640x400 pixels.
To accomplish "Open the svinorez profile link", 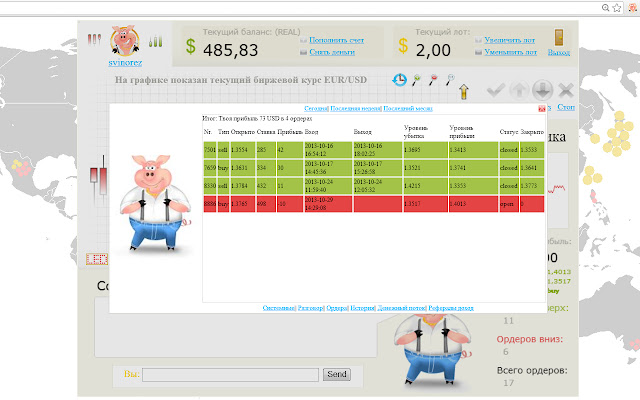I will pos(124,62).
